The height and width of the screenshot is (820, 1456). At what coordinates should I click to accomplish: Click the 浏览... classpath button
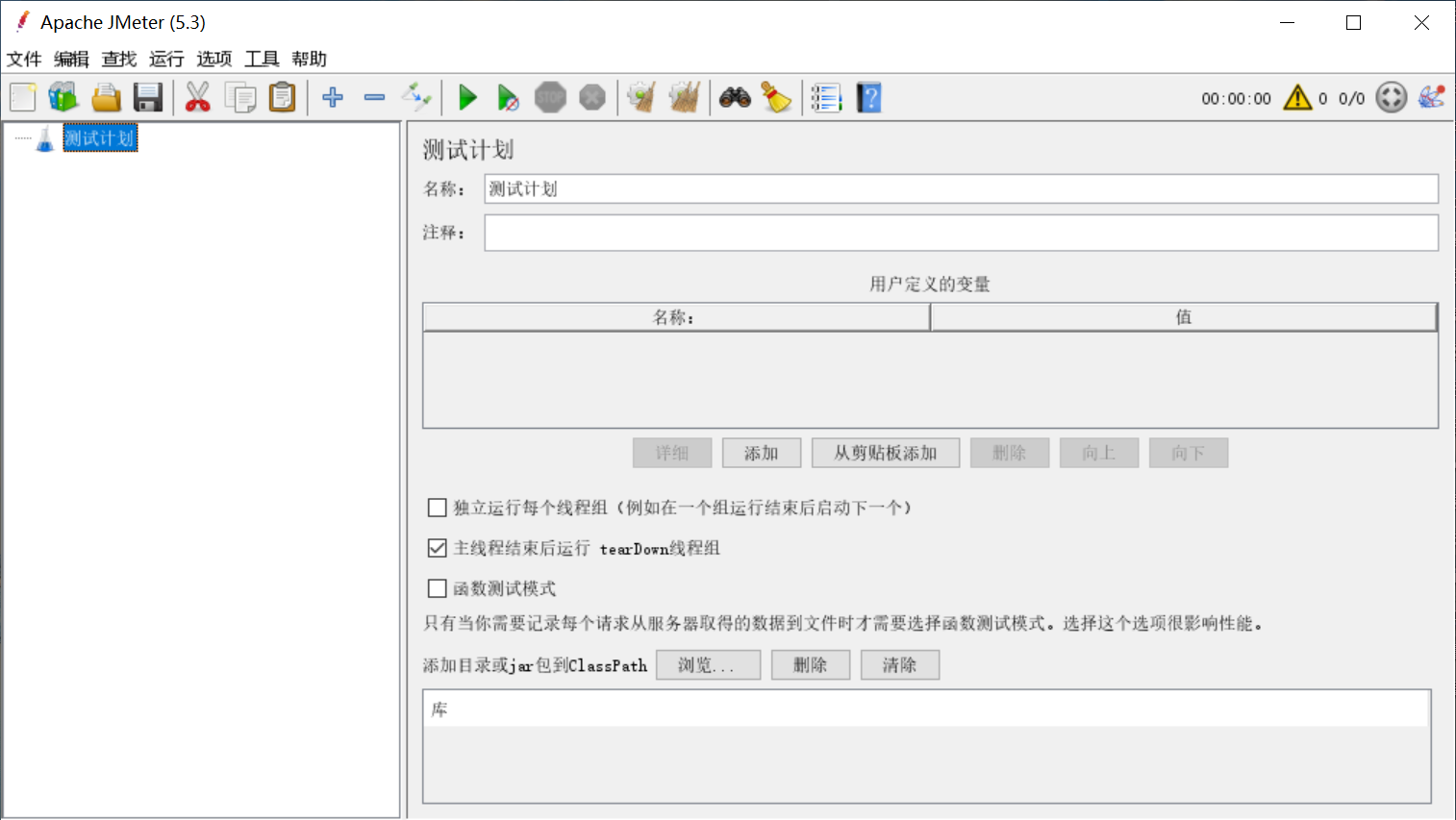(x=708, y=665)
